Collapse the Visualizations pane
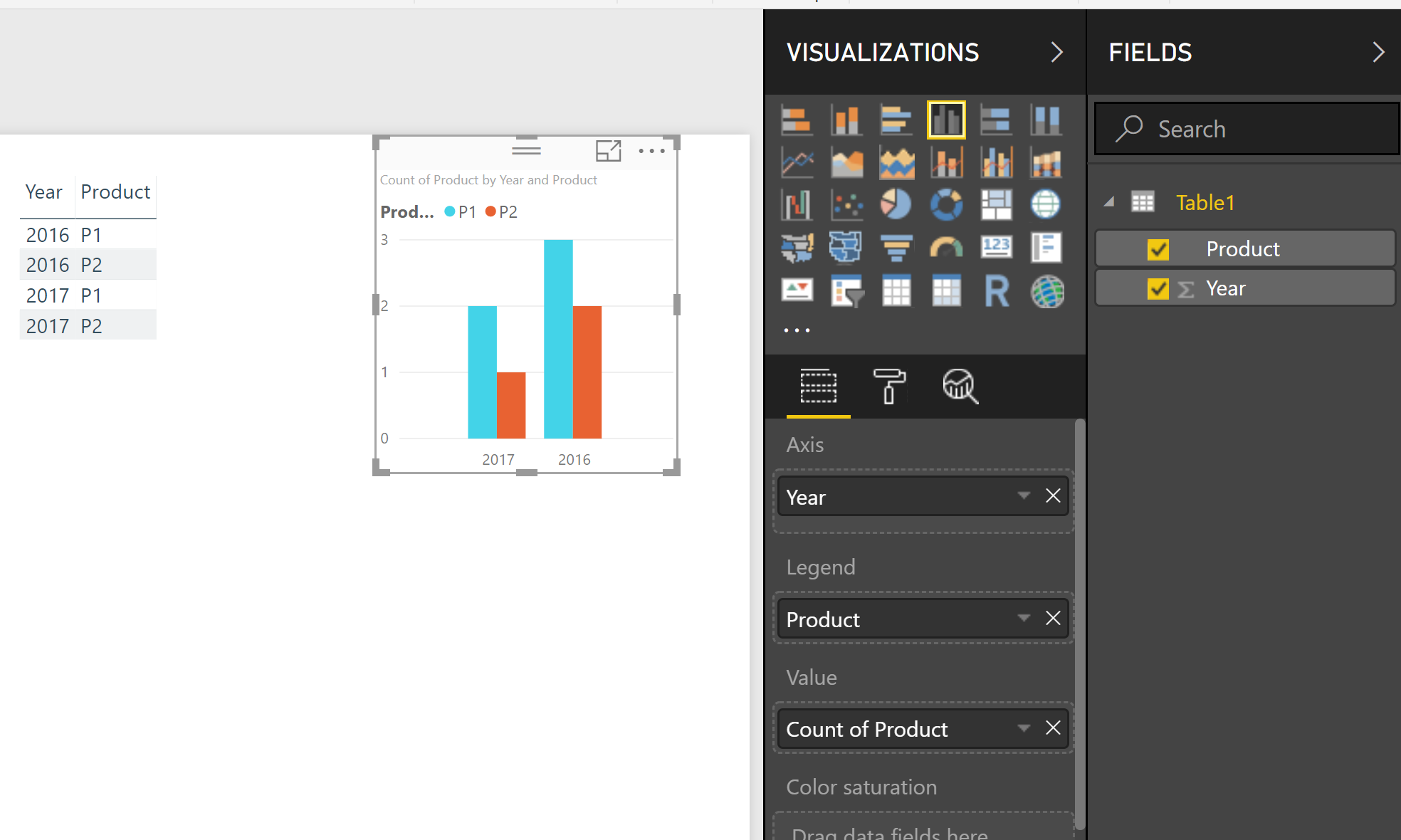The width and height of the screenshot is (1401, 840). pos(1056,52)
